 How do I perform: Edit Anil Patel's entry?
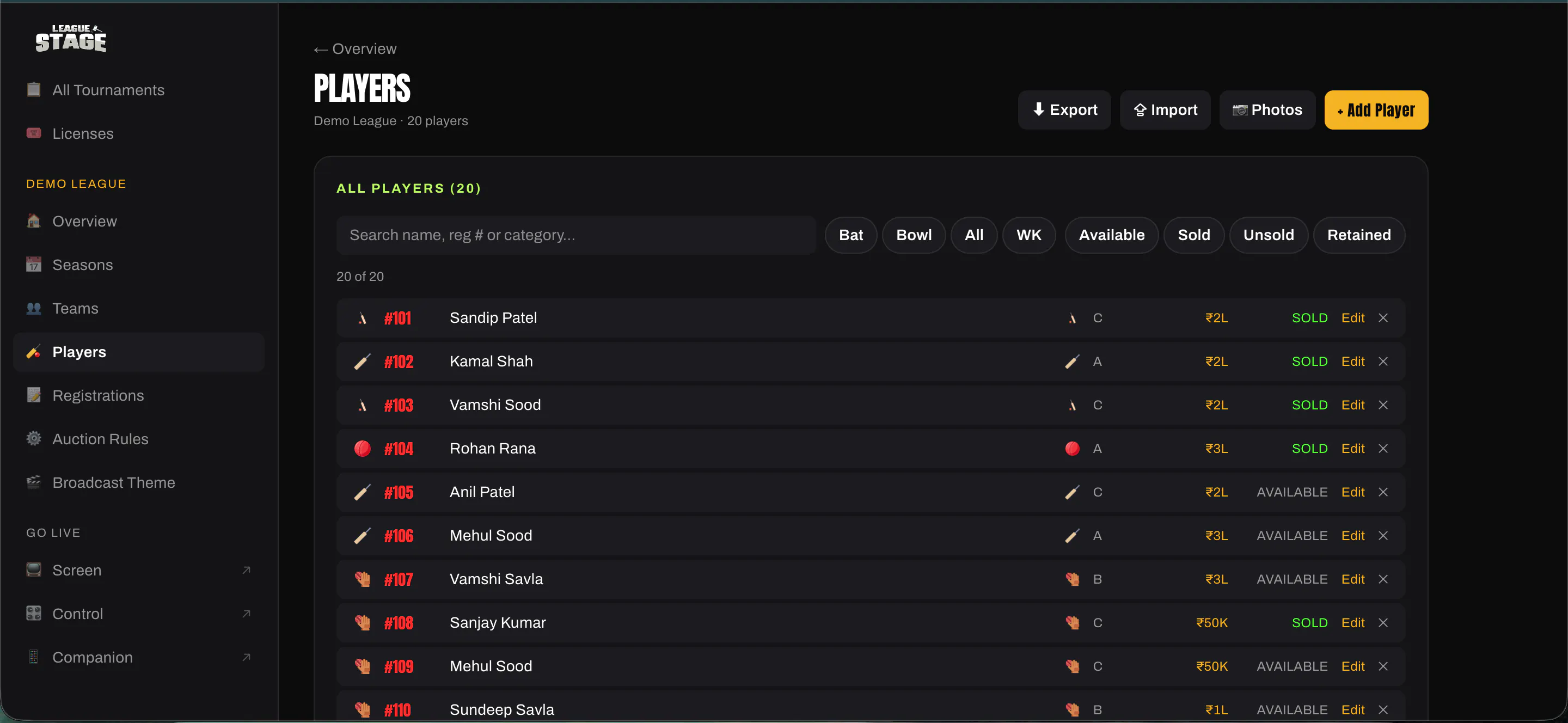[1352, 492]
